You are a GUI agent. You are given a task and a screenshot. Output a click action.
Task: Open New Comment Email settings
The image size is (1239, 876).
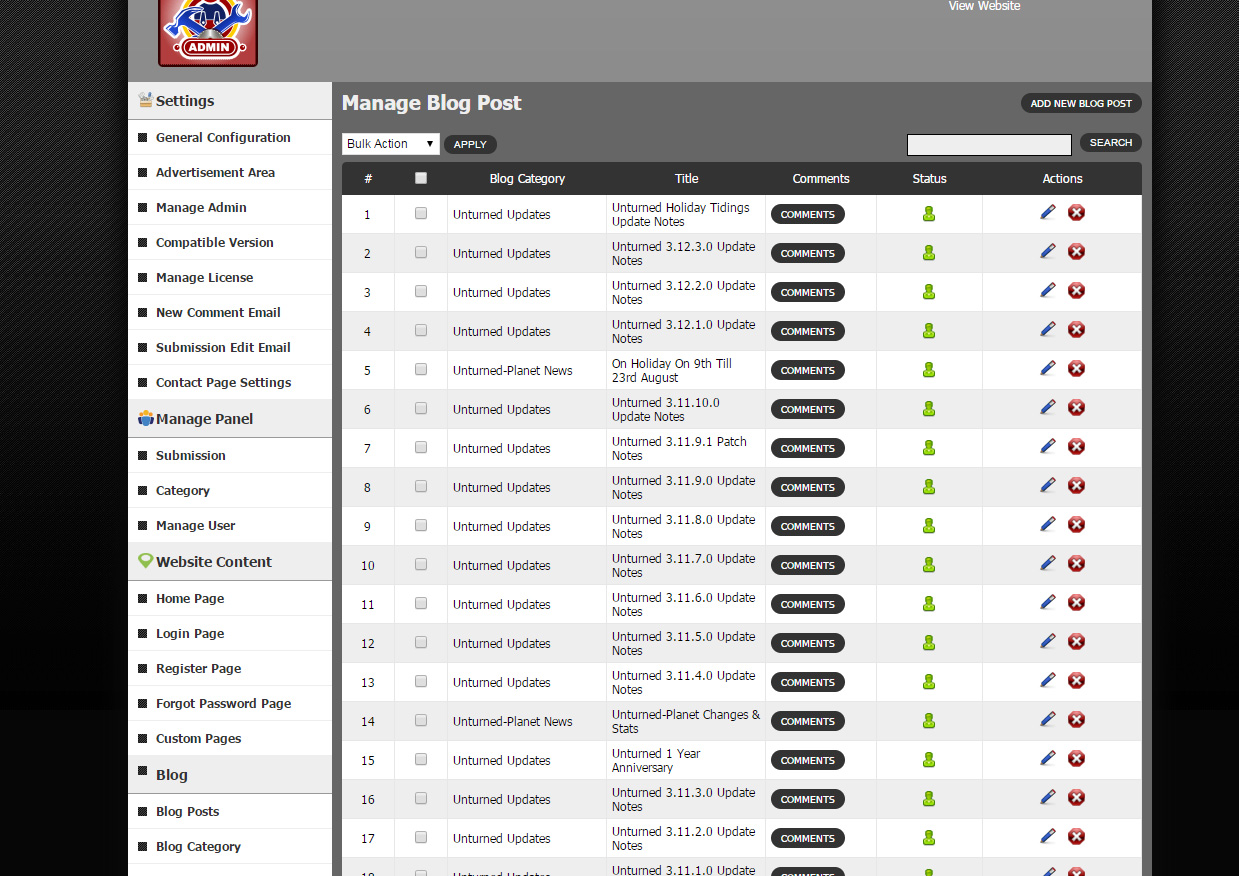[x=218, y=312]
